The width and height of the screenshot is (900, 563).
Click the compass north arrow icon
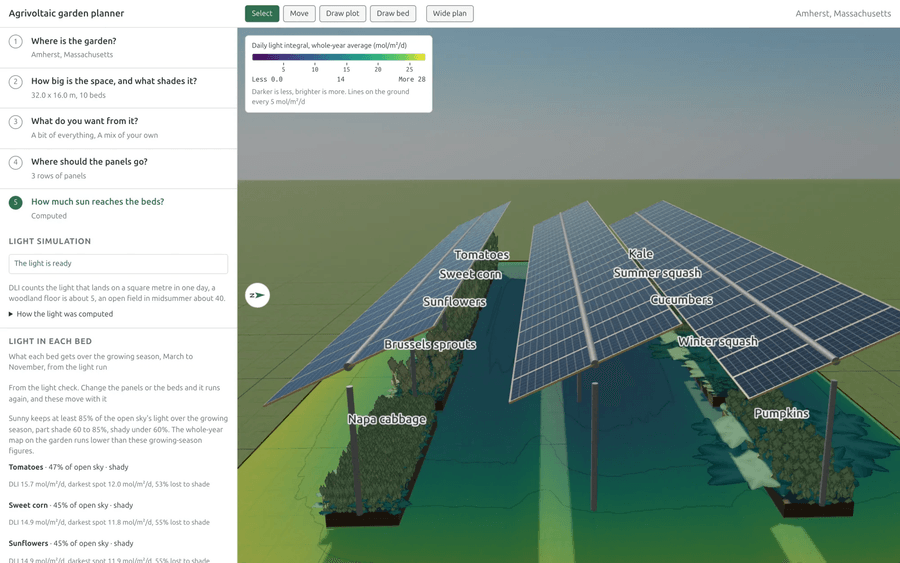[257, 295]
